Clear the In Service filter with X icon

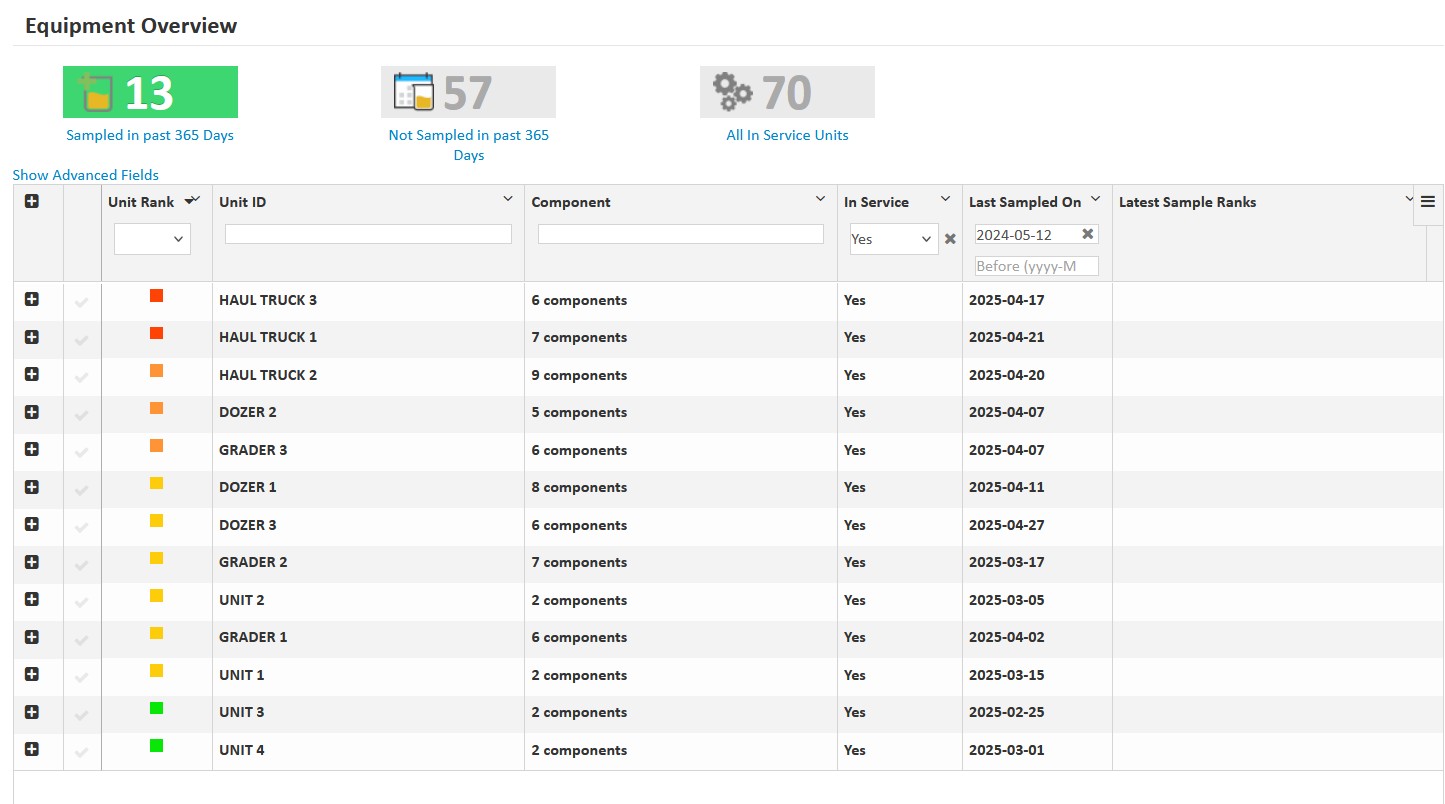950,239
